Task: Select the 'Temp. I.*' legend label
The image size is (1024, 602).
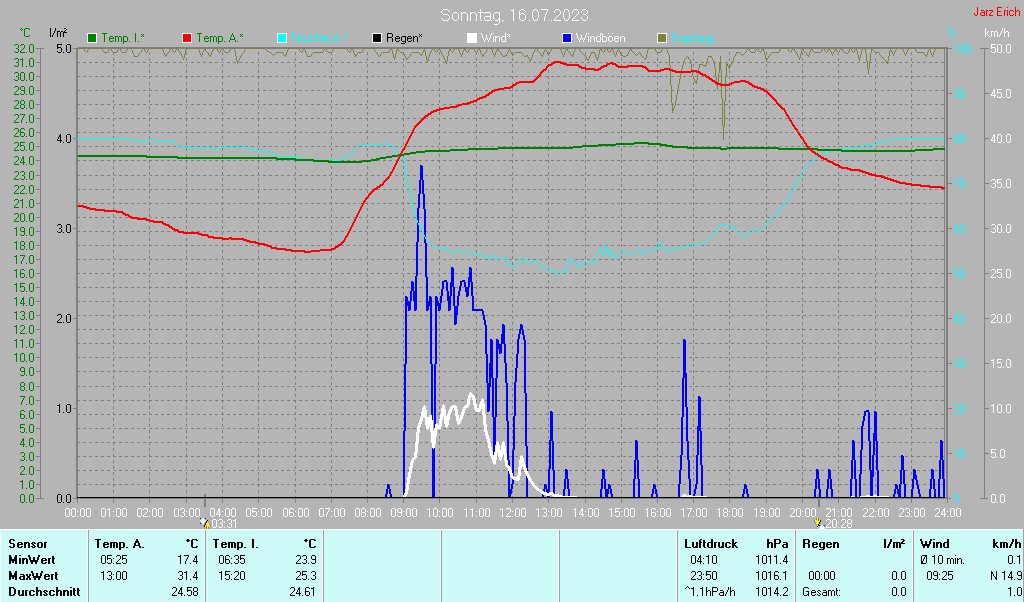Action: coord(123,39)
